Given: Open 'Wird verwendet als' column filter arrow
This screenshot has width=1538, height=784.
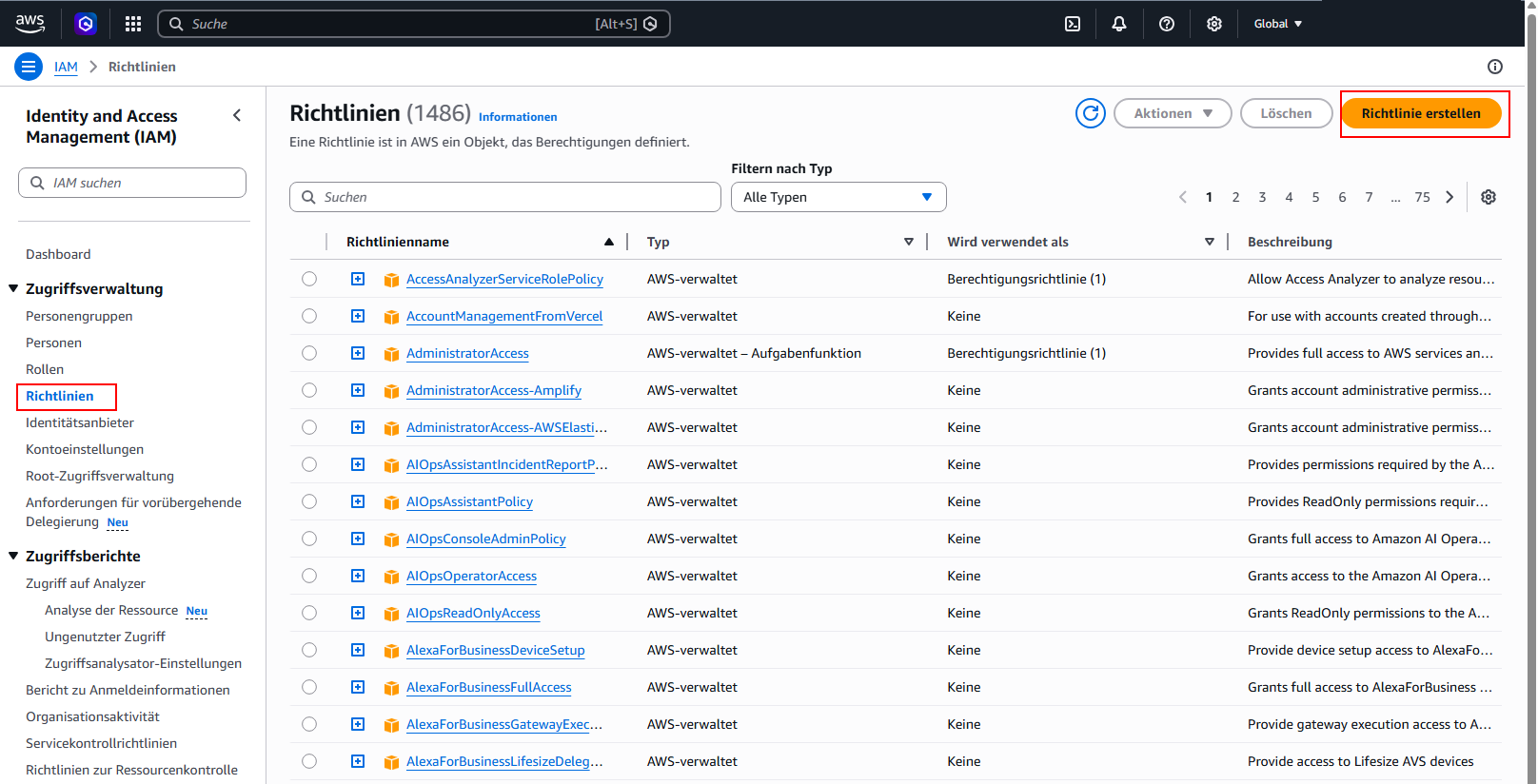Looking at the screenshot, I should pos(1210,242).
